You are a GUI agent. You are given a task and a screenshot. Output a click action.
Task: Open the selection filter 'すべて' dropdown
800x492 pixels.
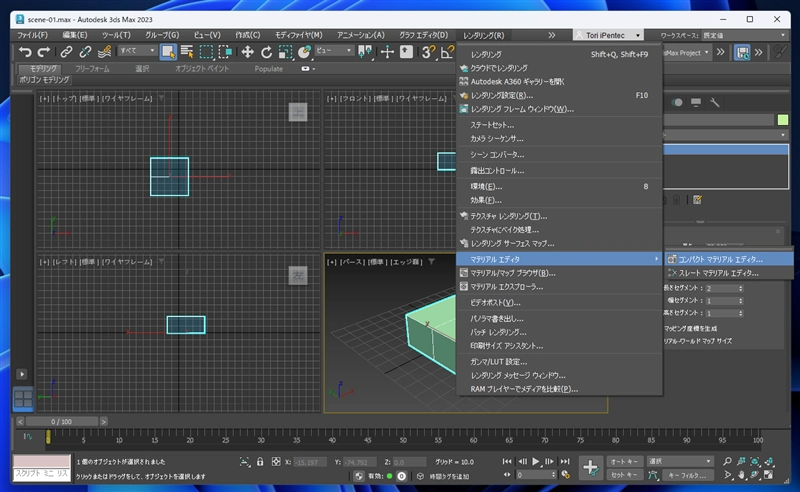[x=137, y=51]
